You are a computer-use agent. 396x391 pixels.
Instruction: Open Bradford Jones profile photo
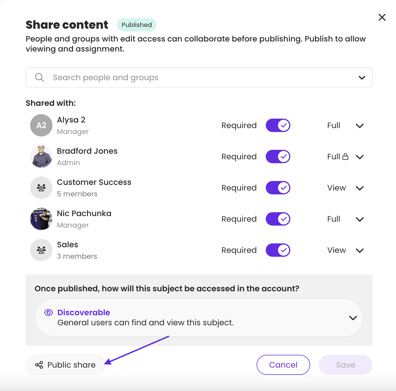coord(41,156)
